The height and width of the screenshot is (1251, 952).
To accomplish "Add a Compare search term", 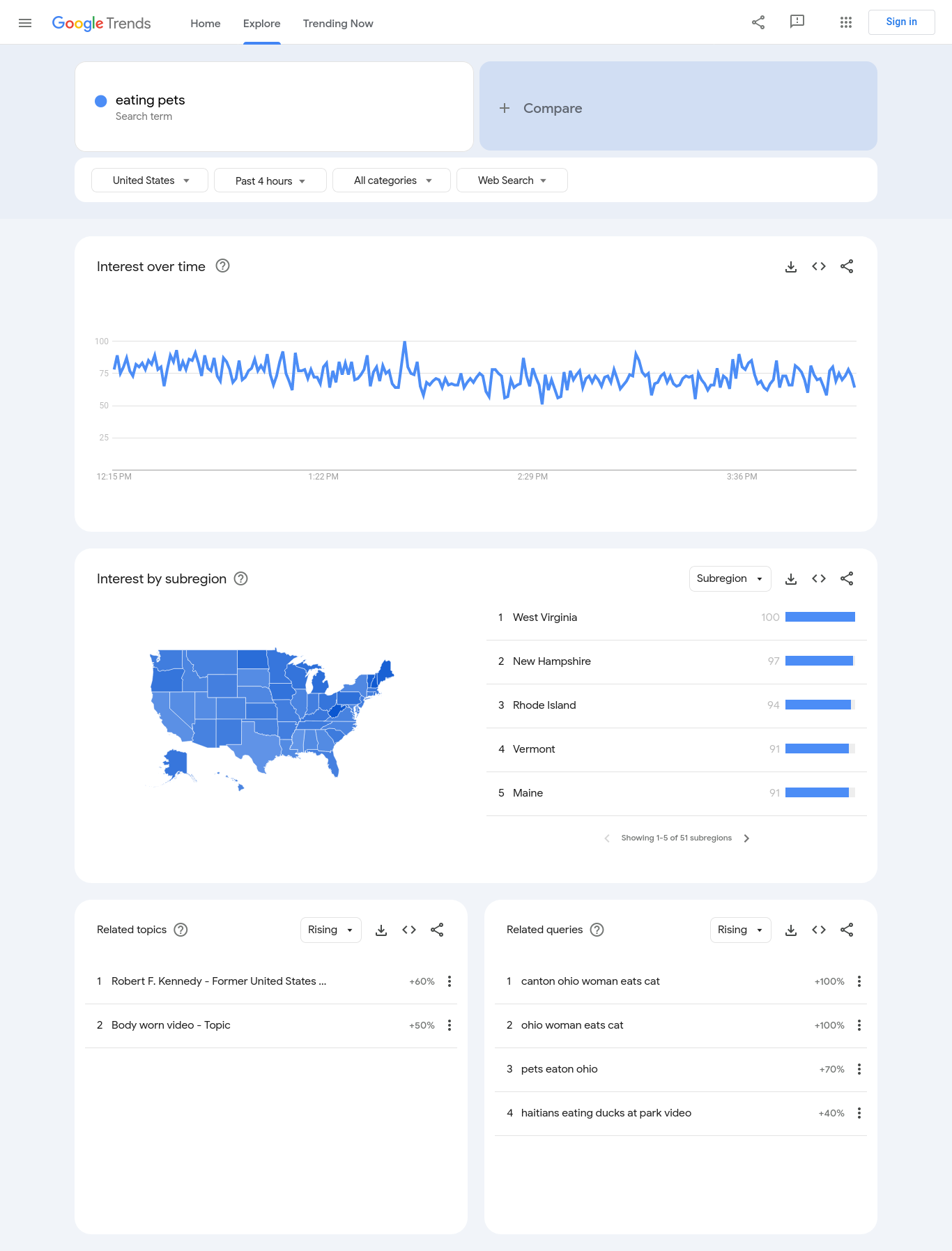I will point(678,107).
